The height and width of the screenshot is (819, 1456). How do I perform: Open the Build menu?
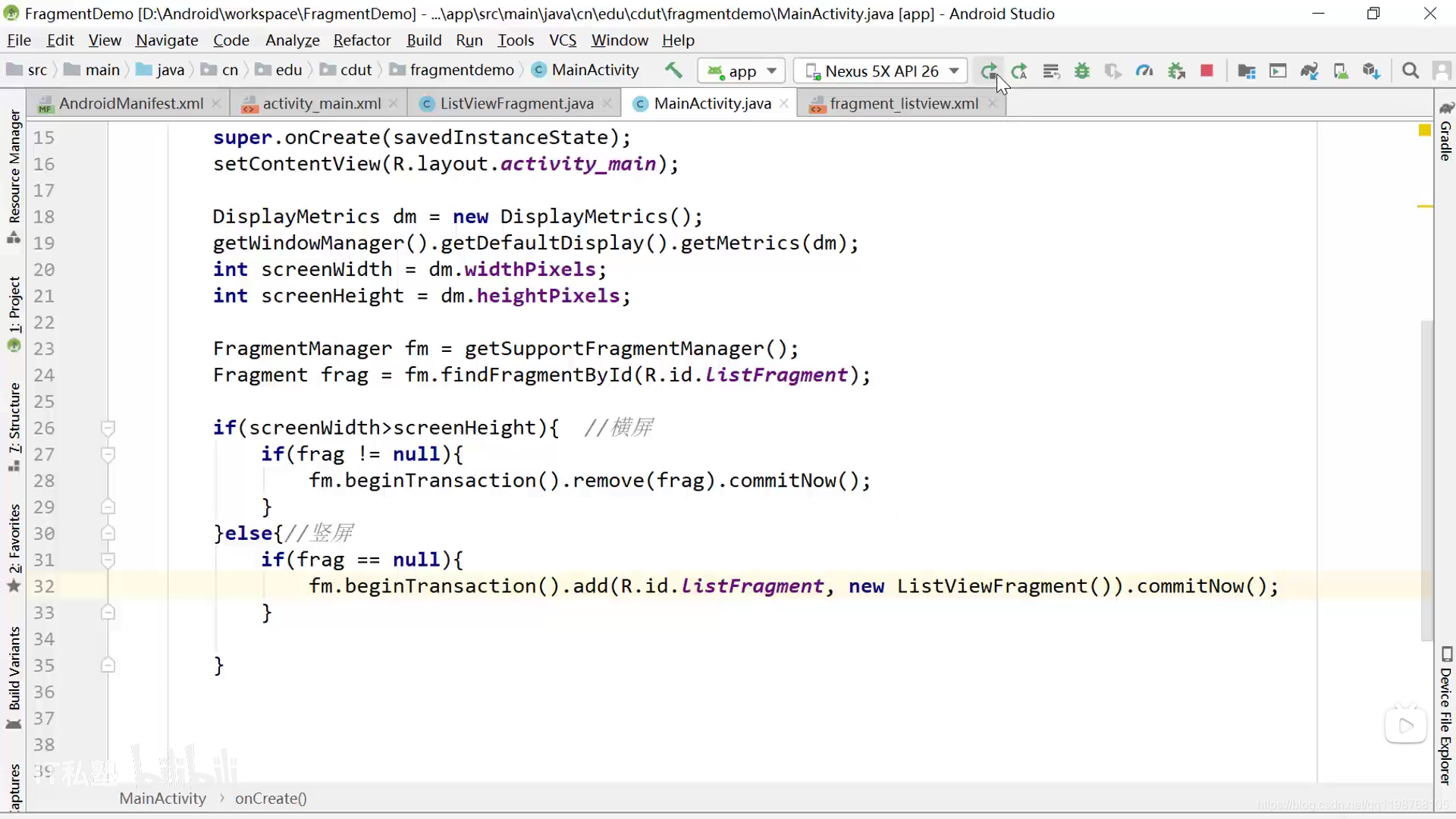pos(424,40)
